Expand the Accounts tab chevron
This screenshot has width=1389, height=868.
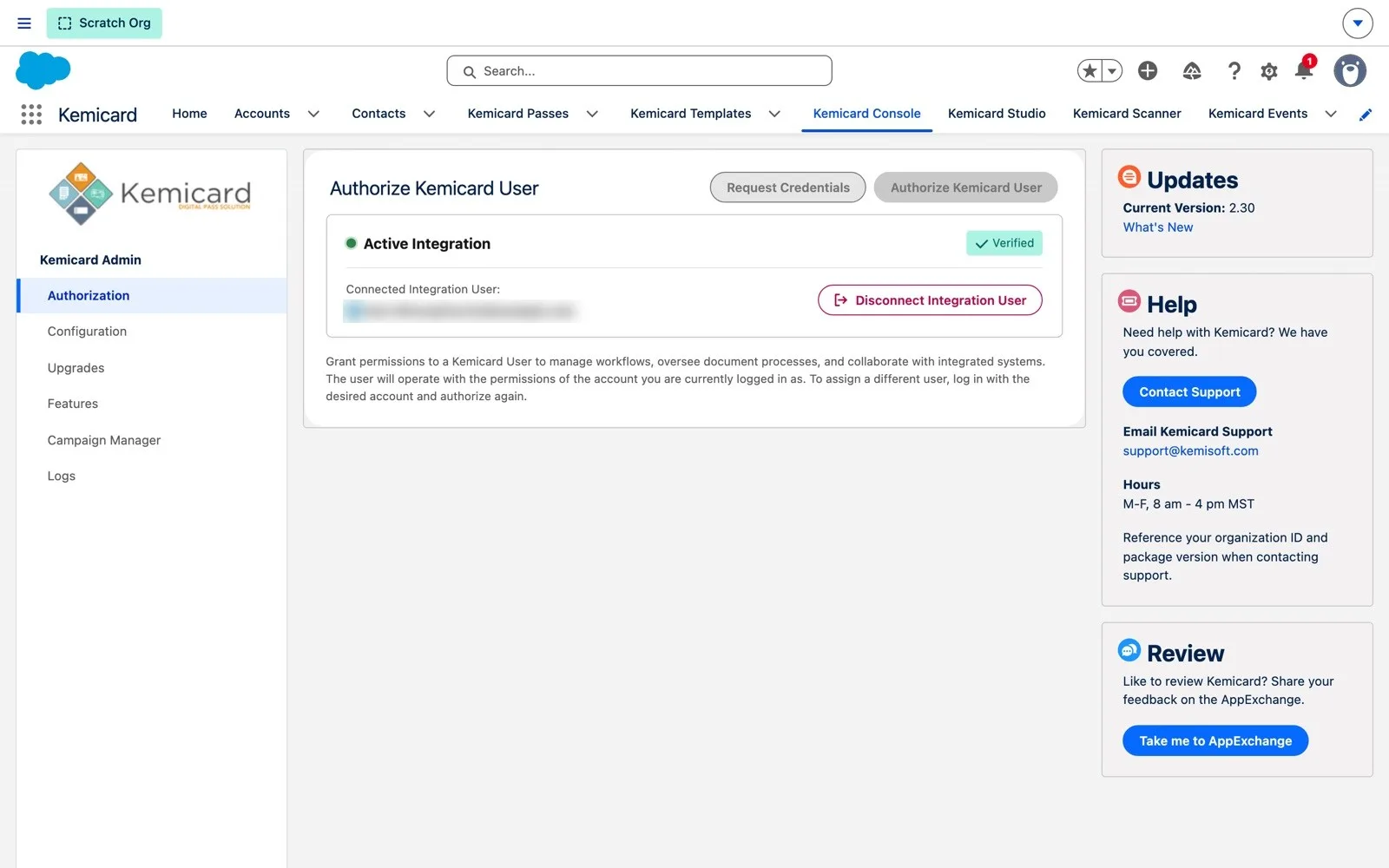[313, 114]
